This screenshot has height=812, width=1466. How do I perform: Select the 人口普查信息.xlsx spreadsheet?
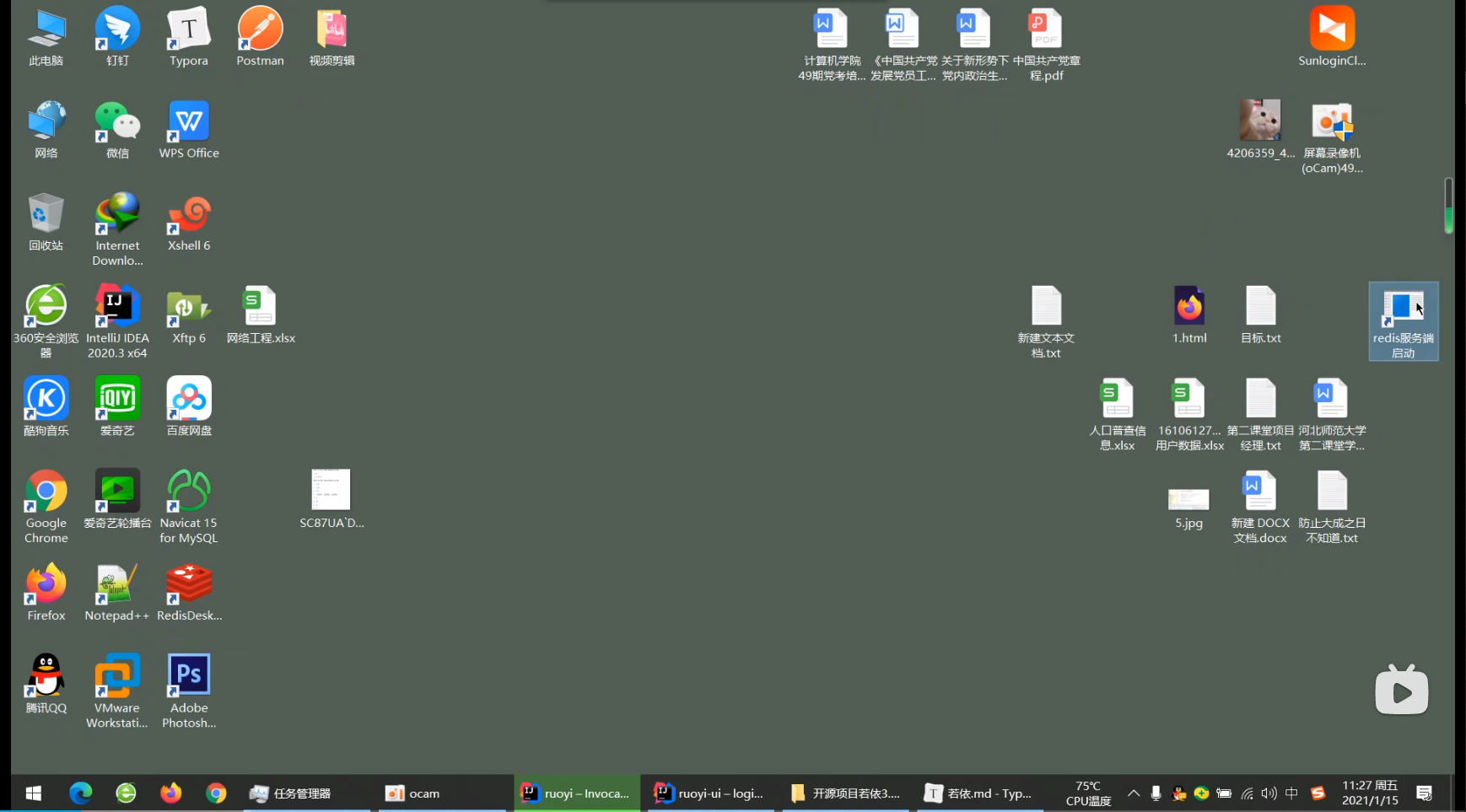(1118, 414)
